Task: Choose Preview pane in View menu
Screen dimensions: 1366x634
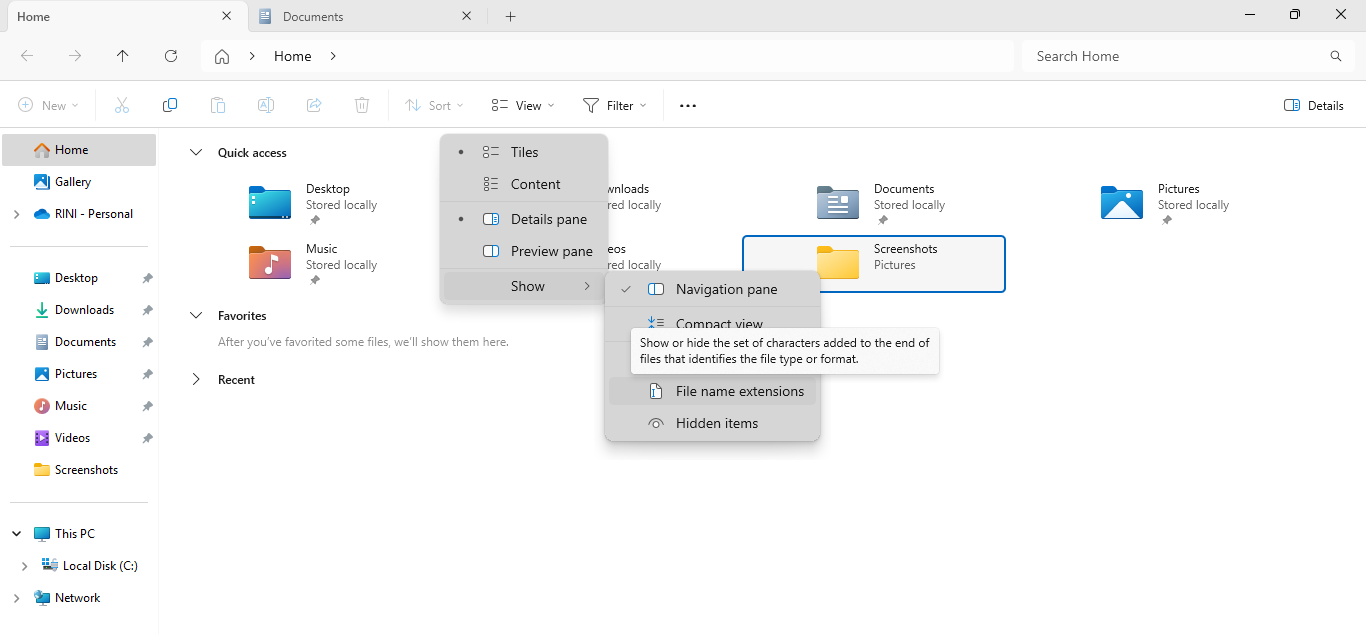Action: (551, 251)
